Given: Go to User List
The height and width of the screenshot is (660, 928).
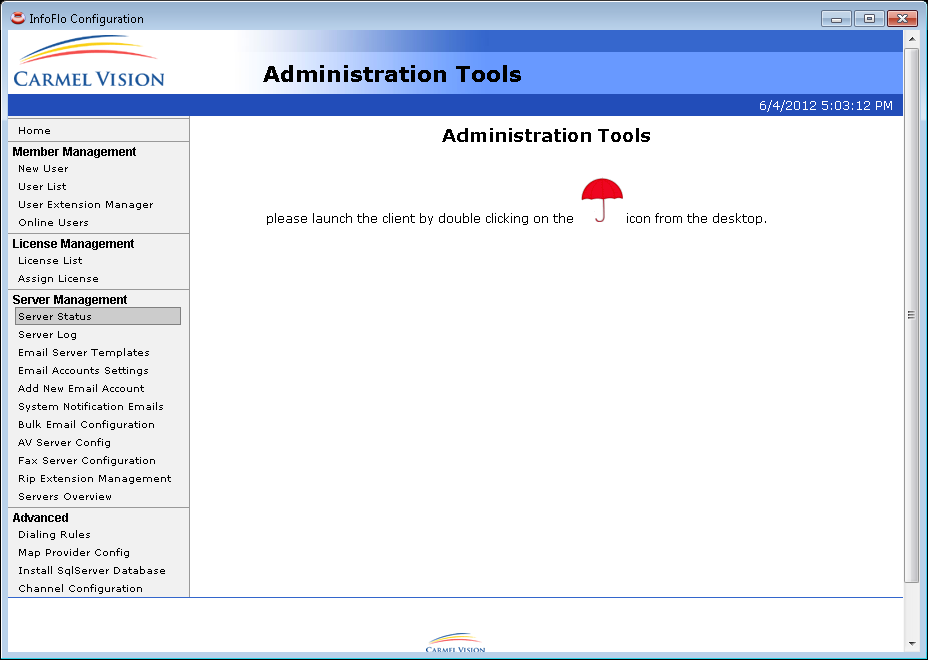Looking at the screenshot, I should coord(42,187).
